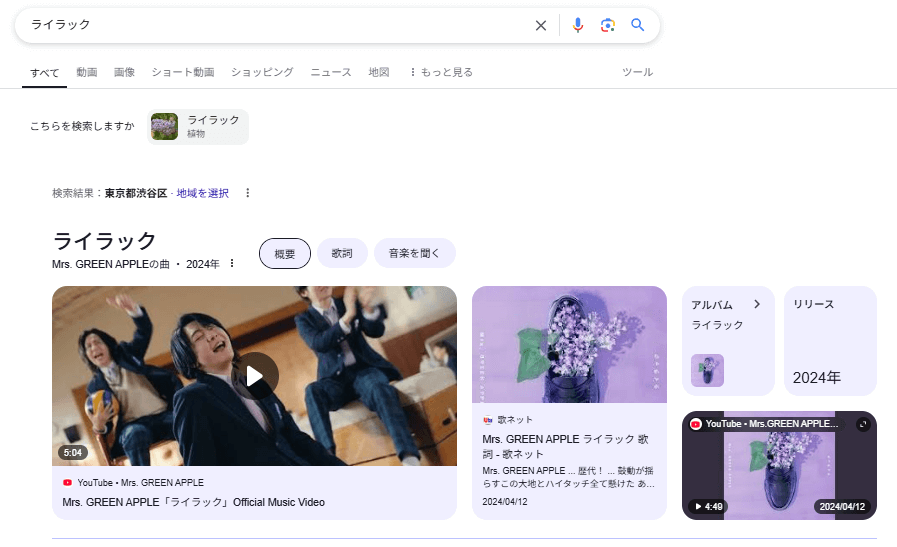This screenshot has width=897, height=547.
Task: Select the 概要 chip
Action: click(x=285, y=253)
